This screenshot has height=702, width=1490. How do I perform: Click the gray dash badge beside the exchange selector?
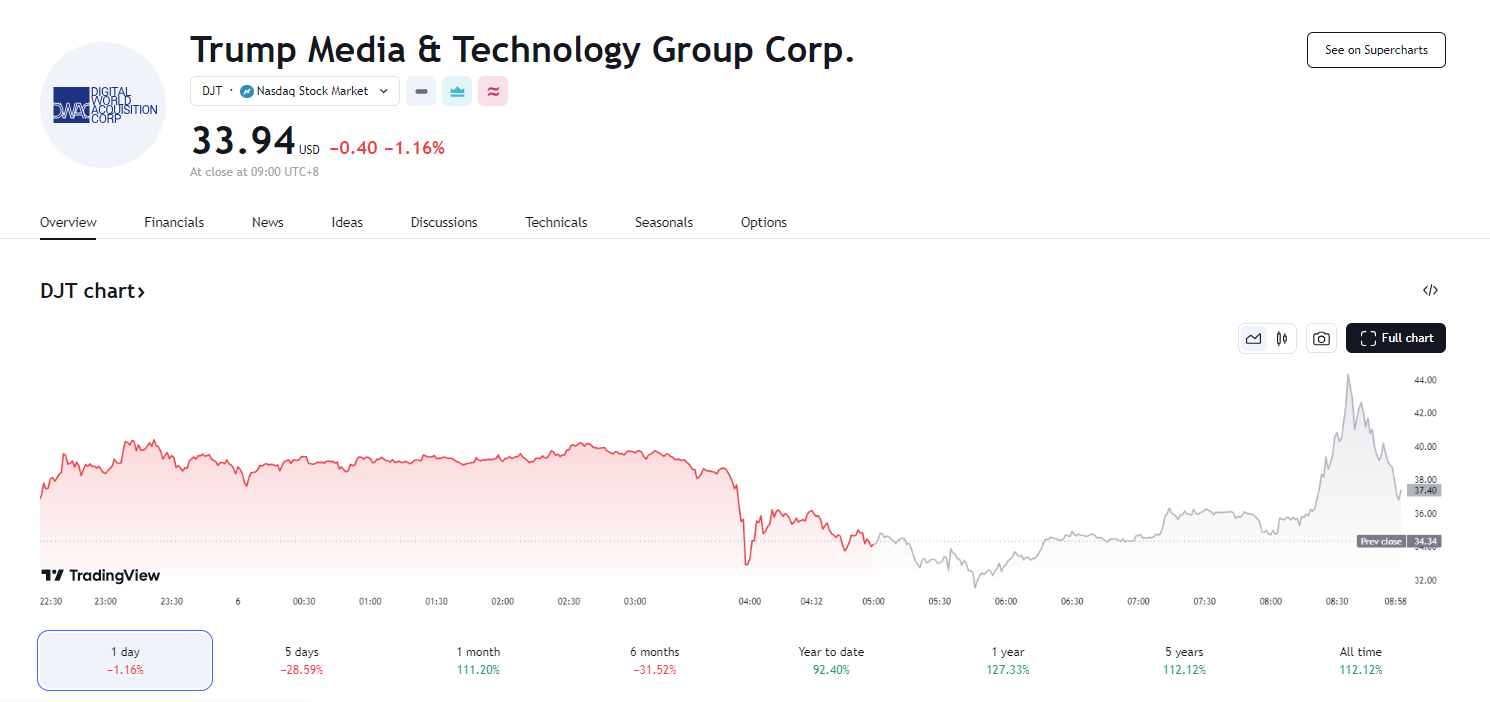pos(421,91)
